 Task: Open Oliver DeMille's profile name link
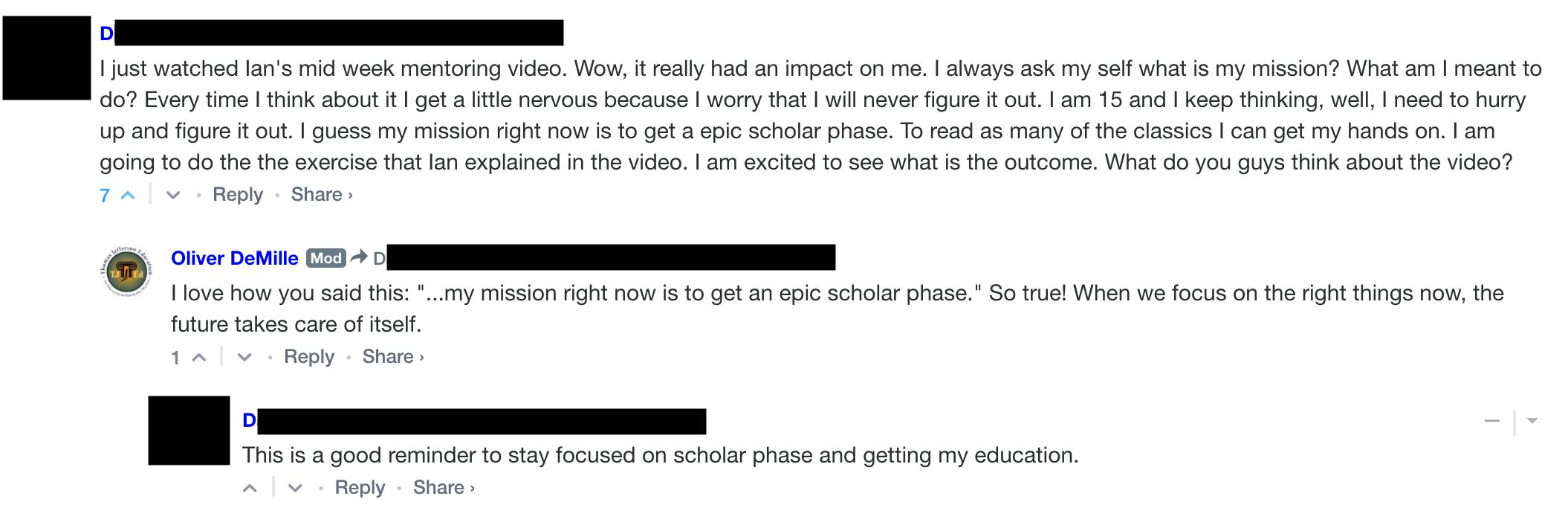[x=235, y=258]
